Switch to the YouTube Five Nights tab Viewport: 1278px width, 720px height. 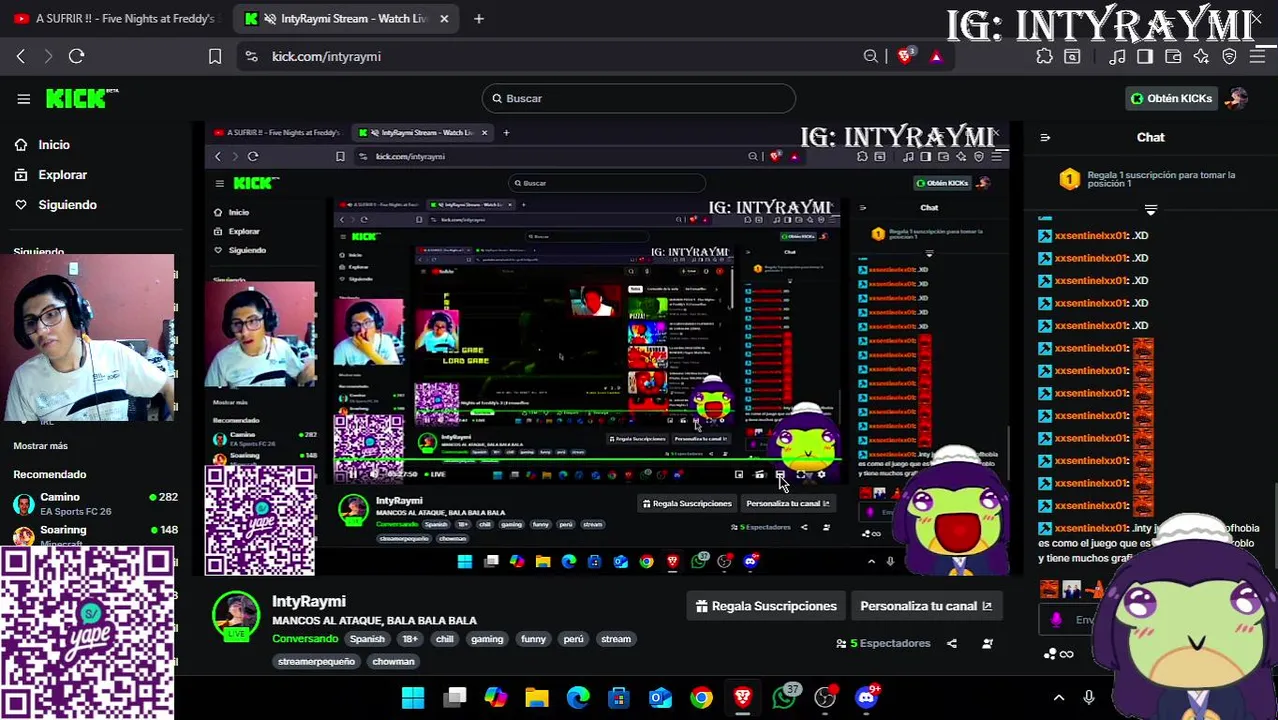point(115,18)
